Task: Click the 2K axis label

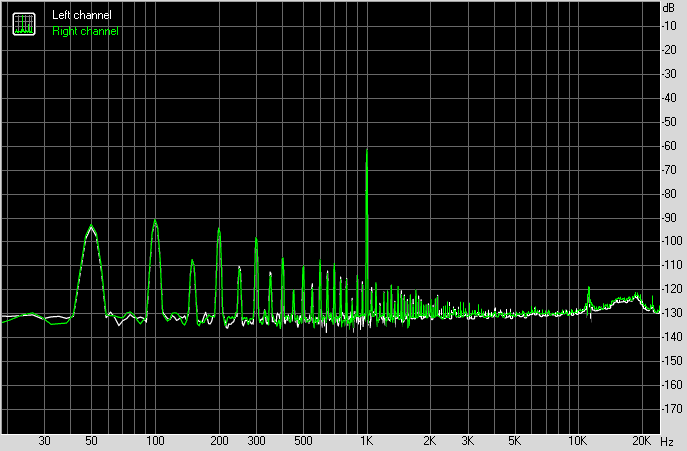Action: click(430, 440)
